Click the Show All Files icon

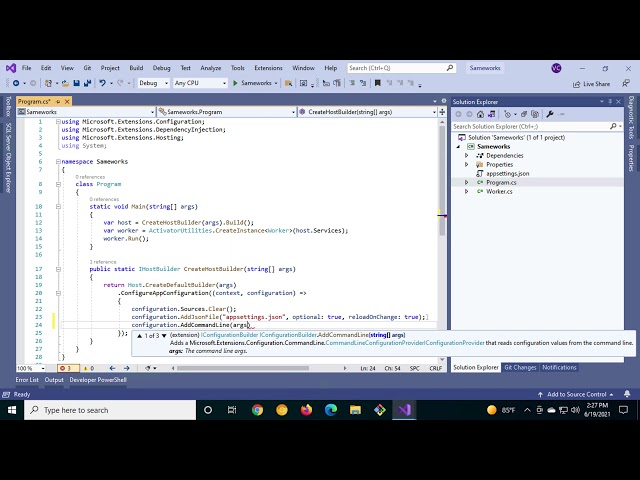(535, 114)
